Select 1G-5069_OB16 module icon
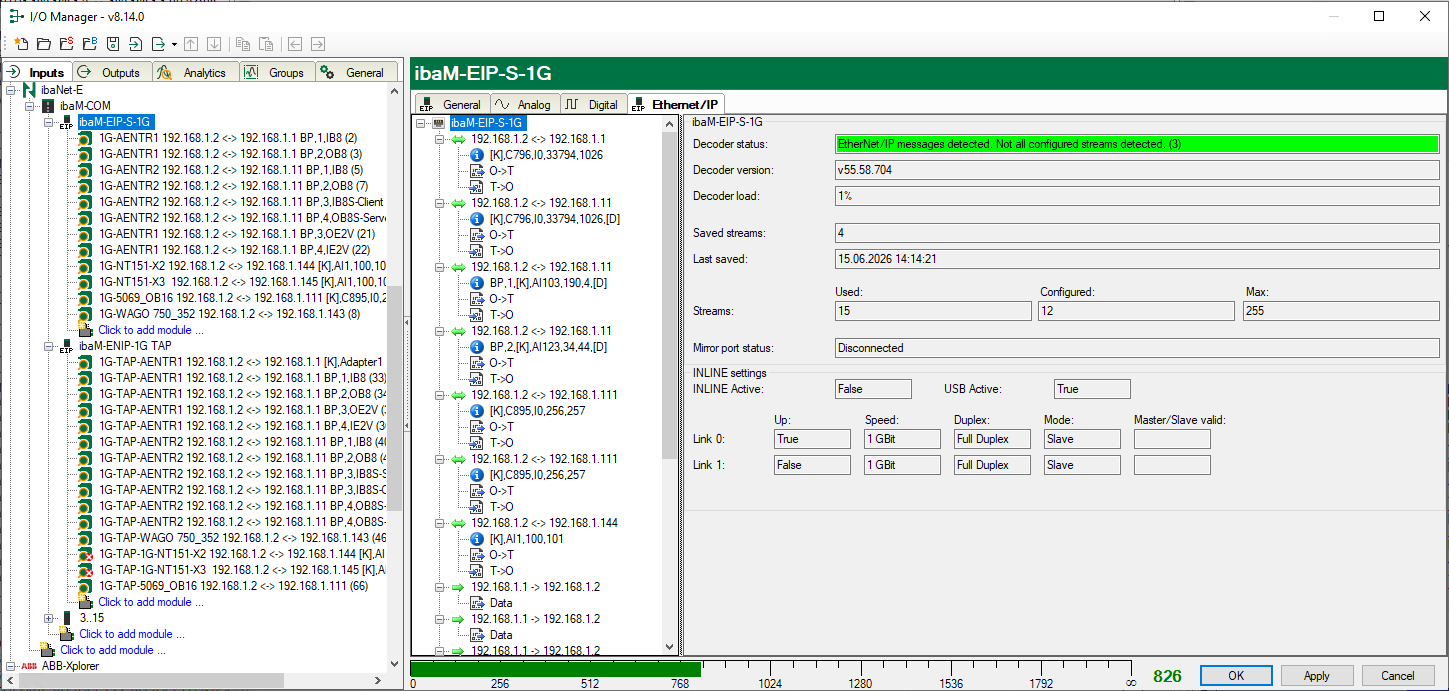 tap(86, 298)
